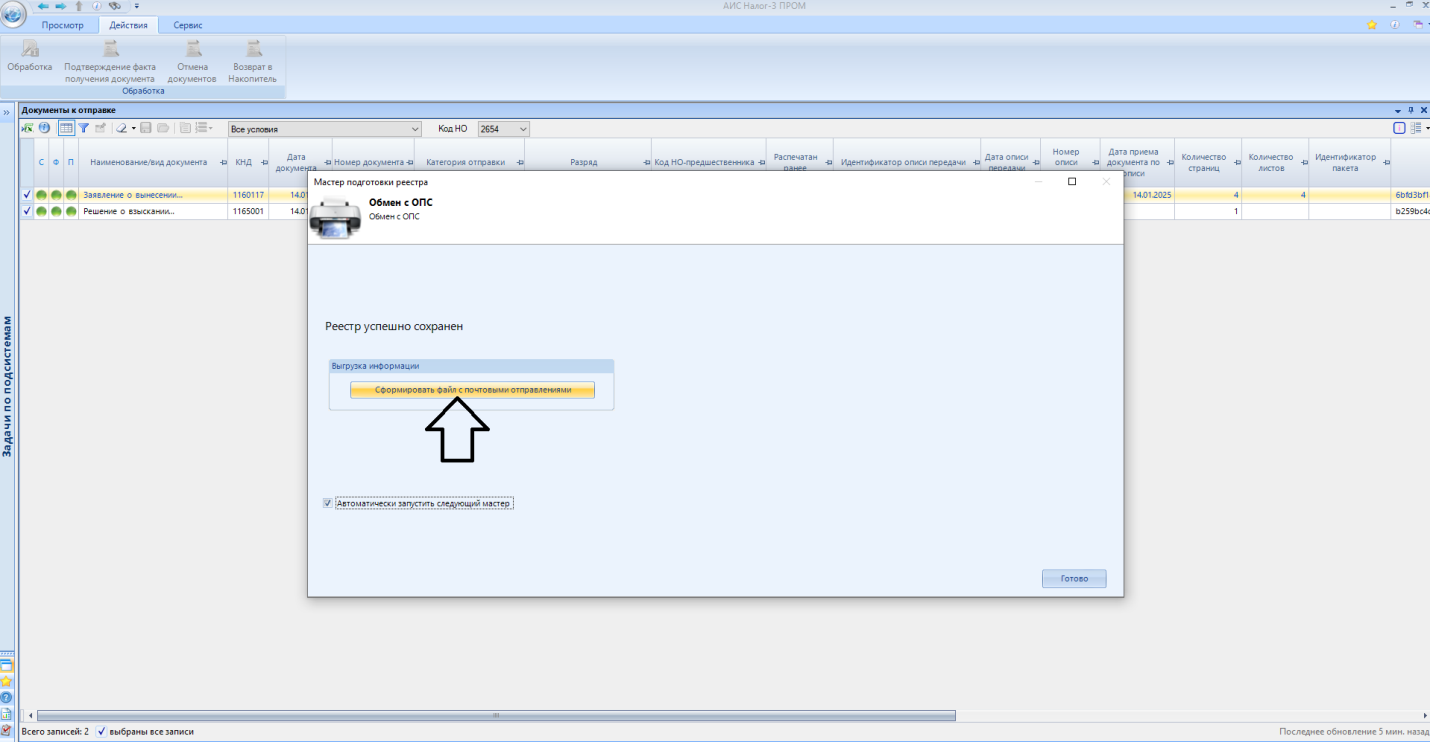
Task: Open the help question mark icon in left sidebar
Action: [x=6, y=697]
